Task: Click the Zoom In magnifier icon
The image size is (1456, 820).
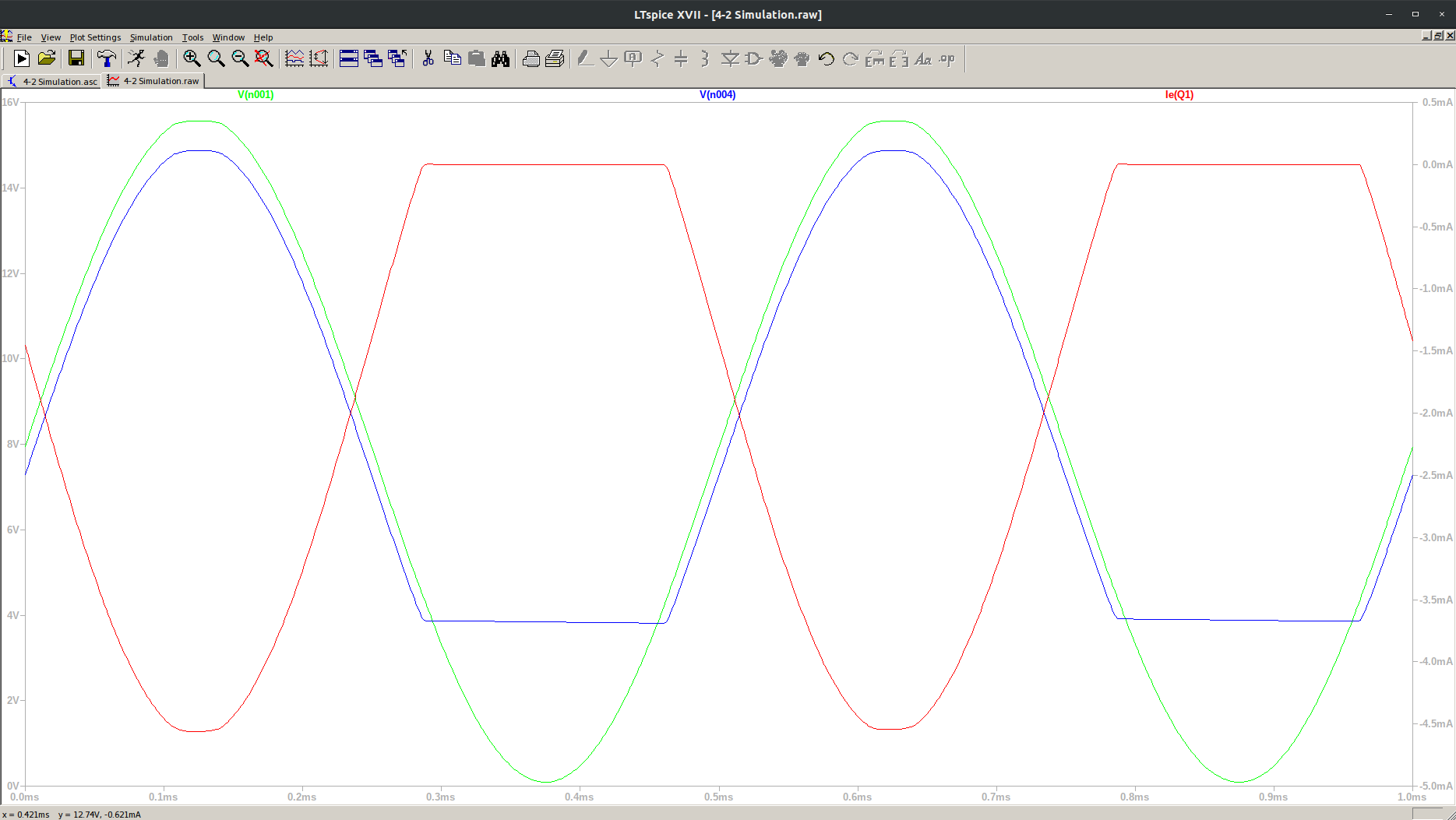Action: (x=192, y=58)
